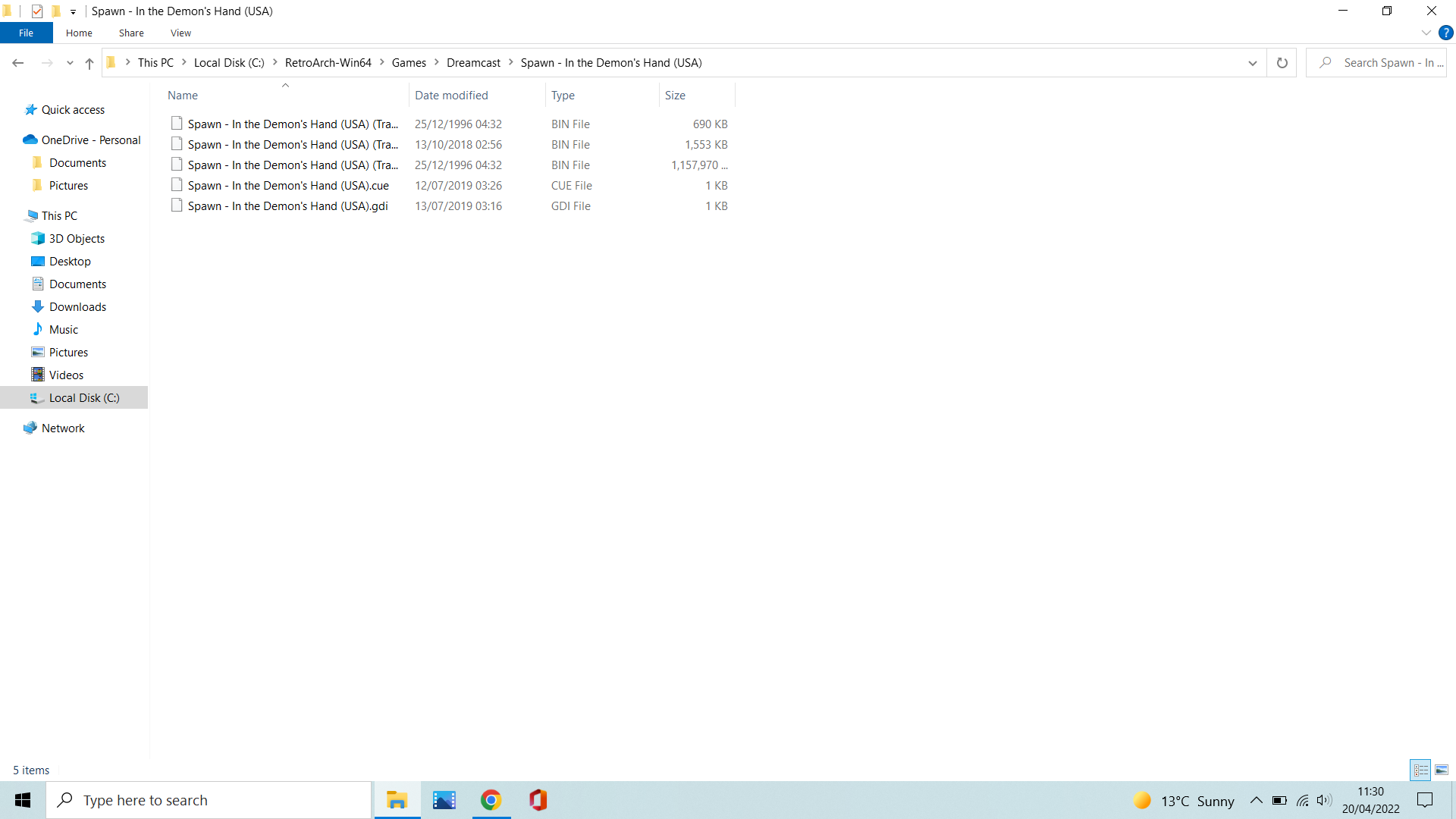Click taskbar search box
1456x819 pixels.
209,800
